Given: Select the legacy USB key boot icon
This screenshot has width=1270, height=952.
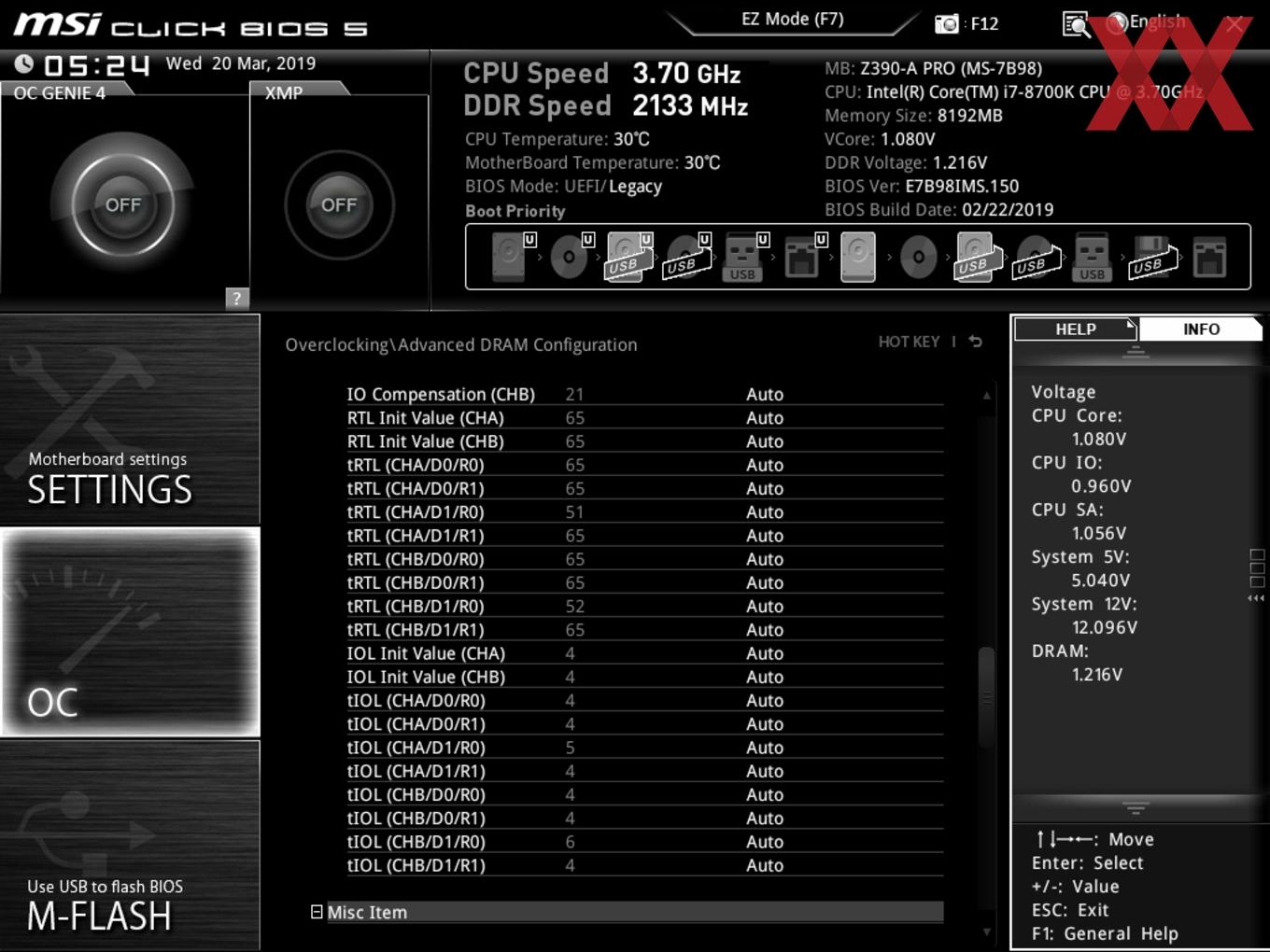Looking at the screenshot, I should pyautogui.click(x=1092, y=257).
